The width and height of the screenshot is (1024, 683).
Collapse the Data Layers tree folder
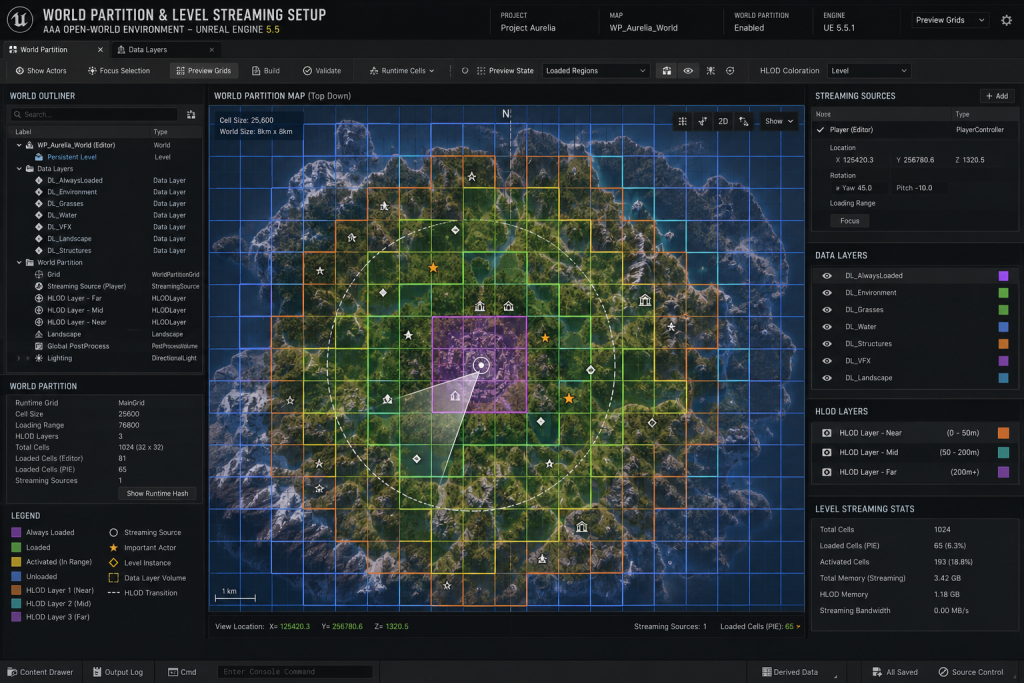coord(19,168)
